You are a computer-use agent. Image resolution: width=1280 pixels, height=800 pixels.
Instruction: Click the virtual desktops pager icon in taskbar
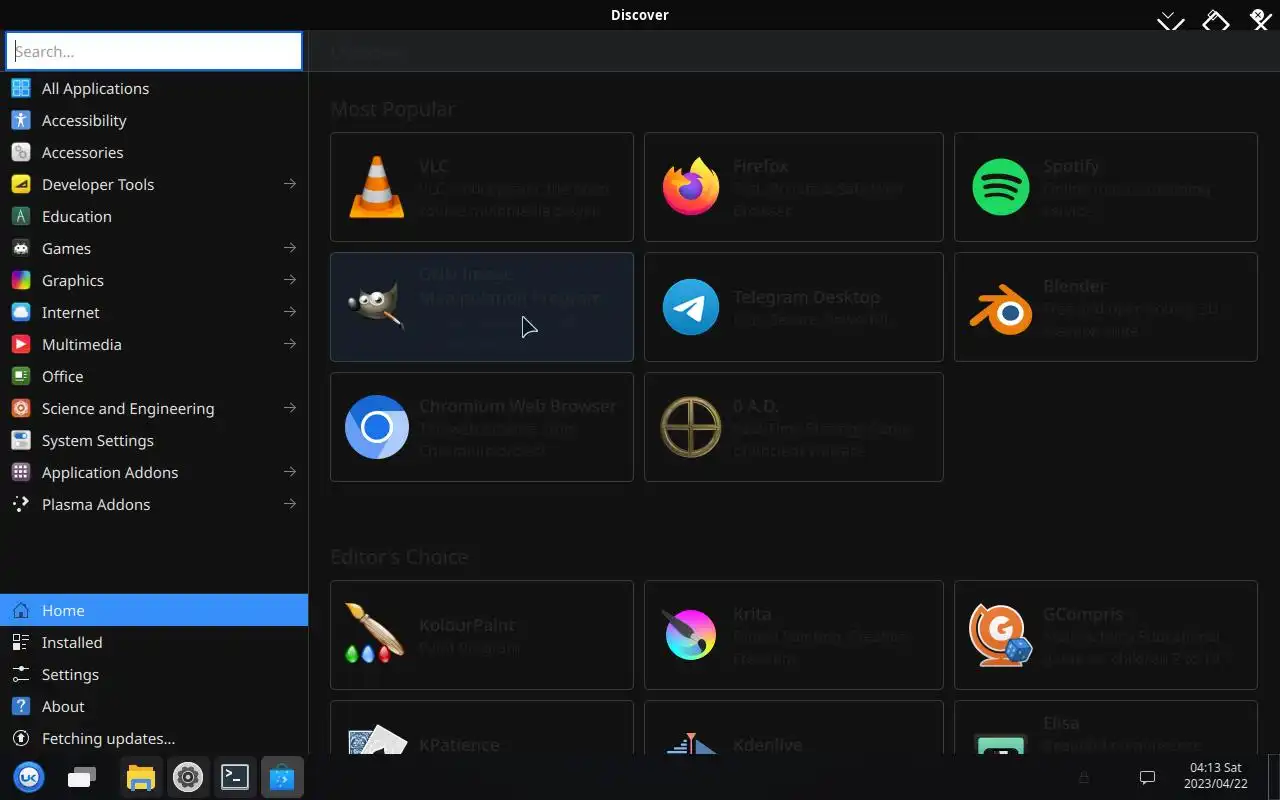click(x=82, y=777)
